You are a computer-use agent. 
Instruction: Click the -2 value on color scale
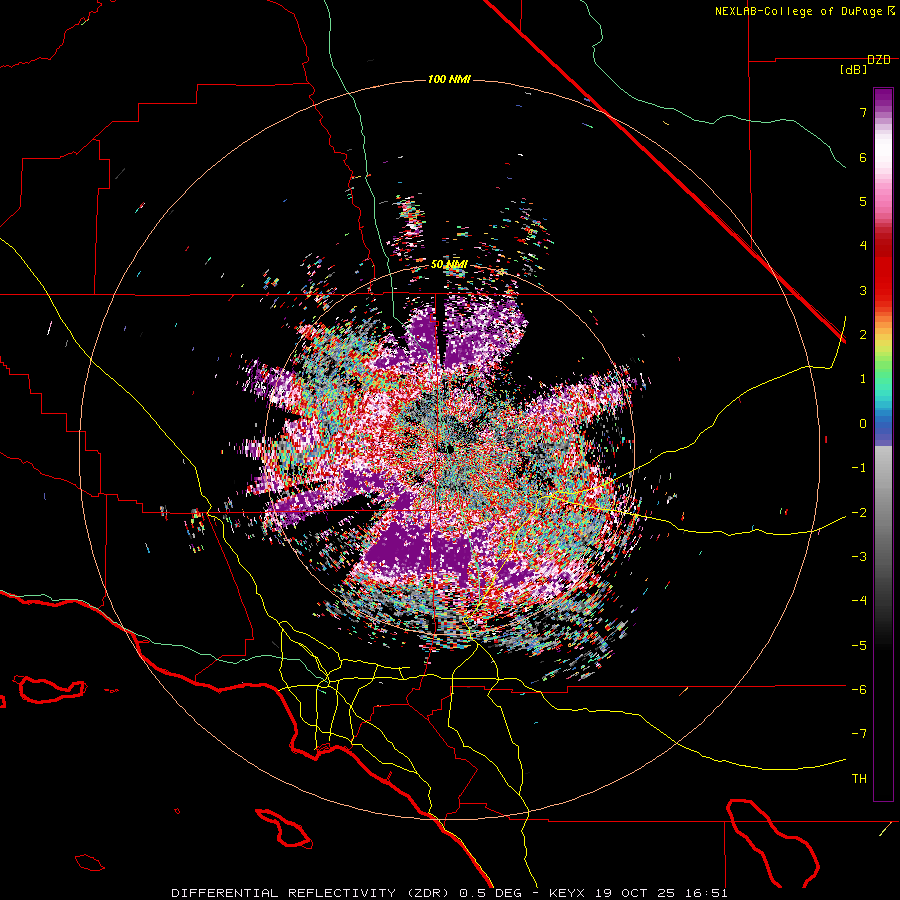point(859,512)
